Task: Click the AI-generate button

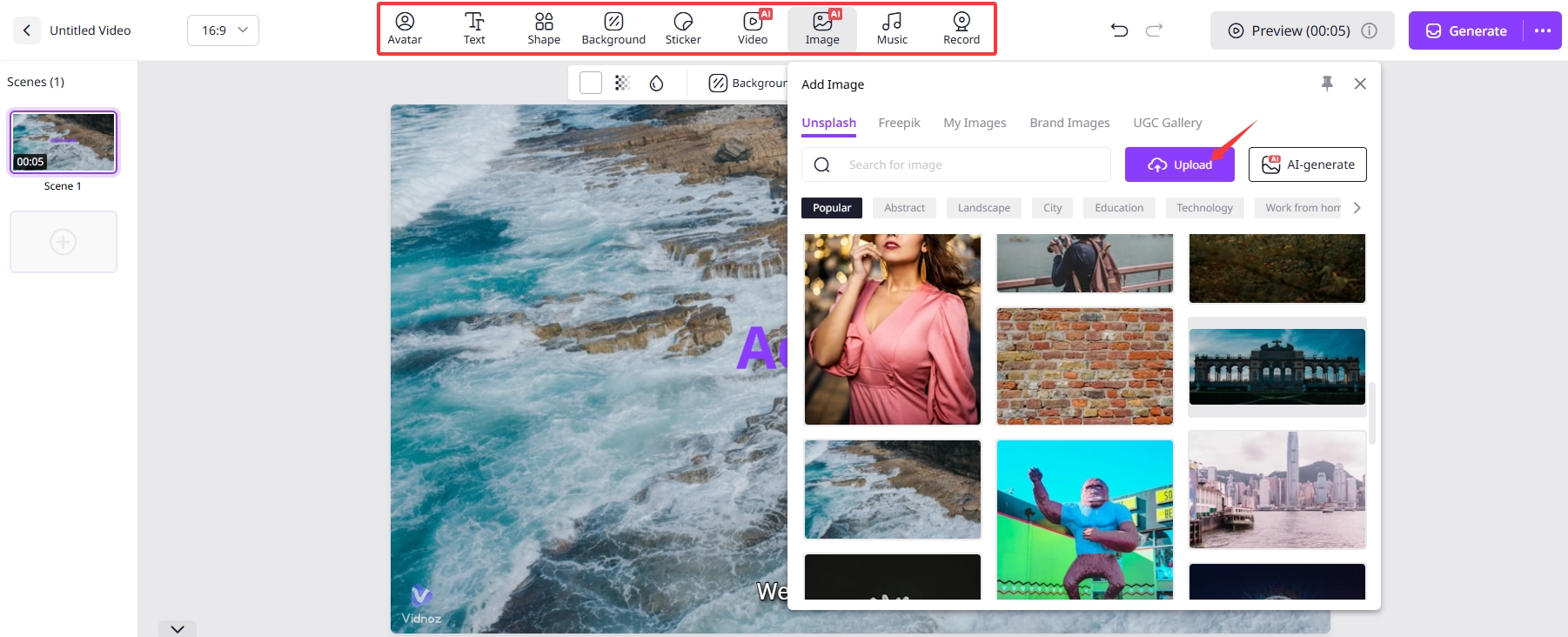Action: pyautogui.click(x=1307, y=164)
